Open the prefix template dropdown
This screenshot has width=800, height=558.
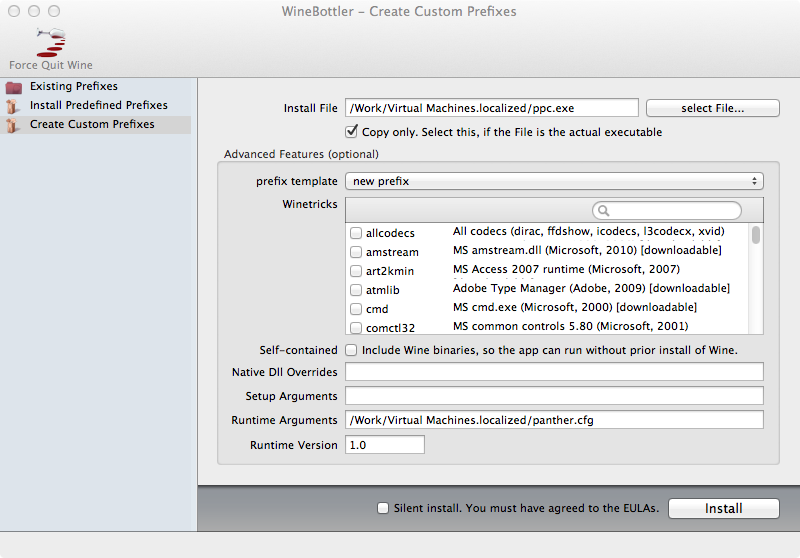tap(555, 181)
